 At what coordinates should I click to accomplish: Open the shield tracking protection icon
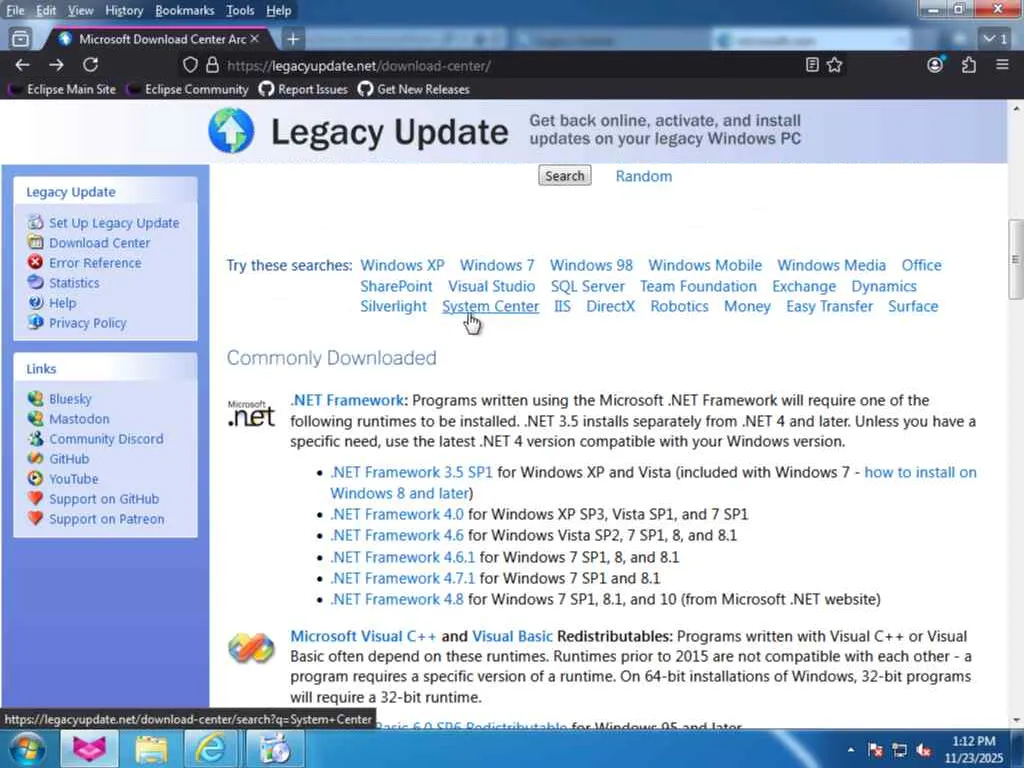click(x=190, y=65)
